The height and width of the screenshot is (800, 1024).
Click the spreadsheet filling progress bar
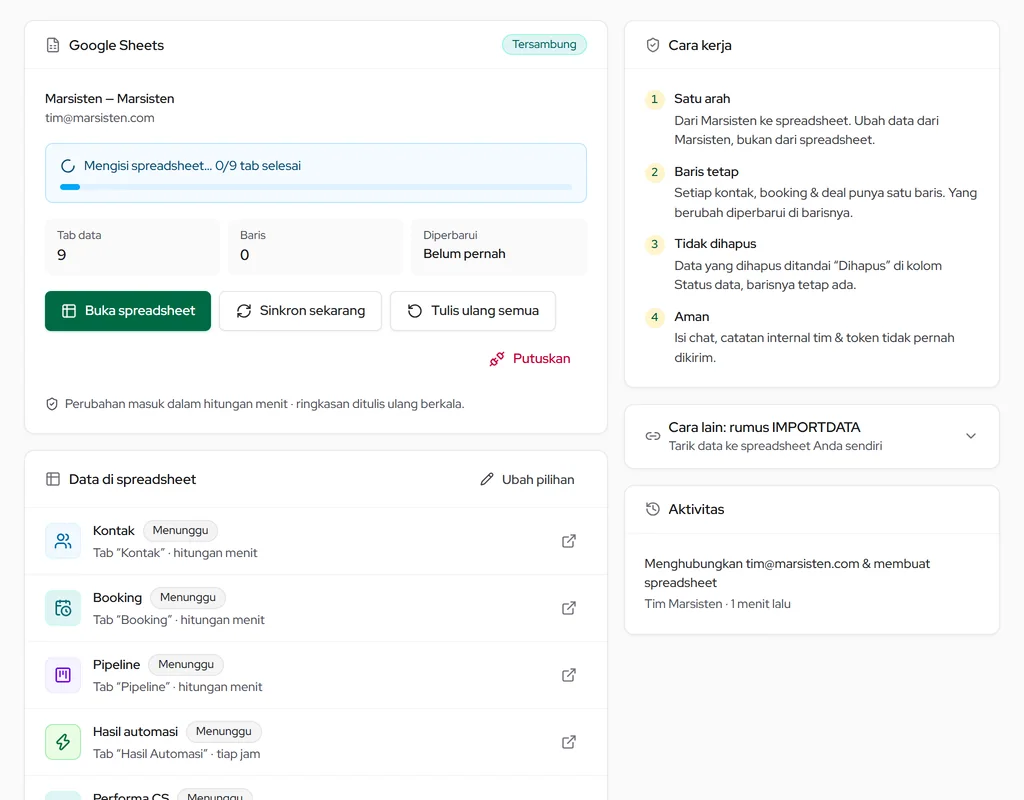pos(316,187)
